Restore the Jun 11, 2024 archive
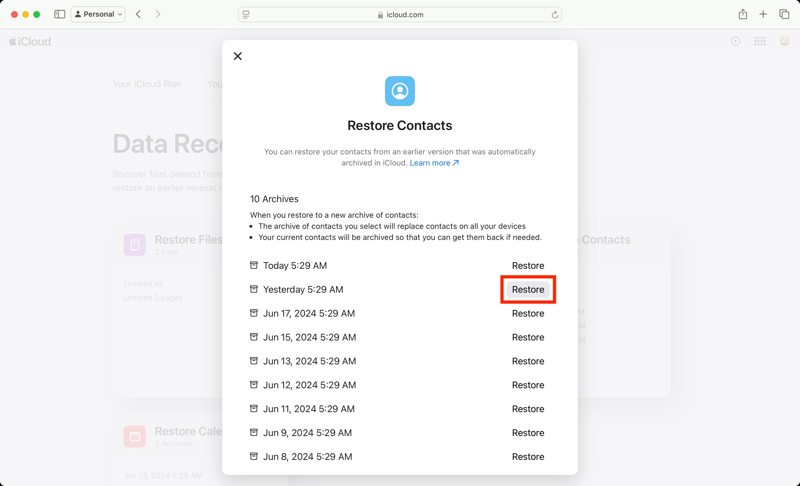Viewport: 800px width, 486px height. point(528,409)
